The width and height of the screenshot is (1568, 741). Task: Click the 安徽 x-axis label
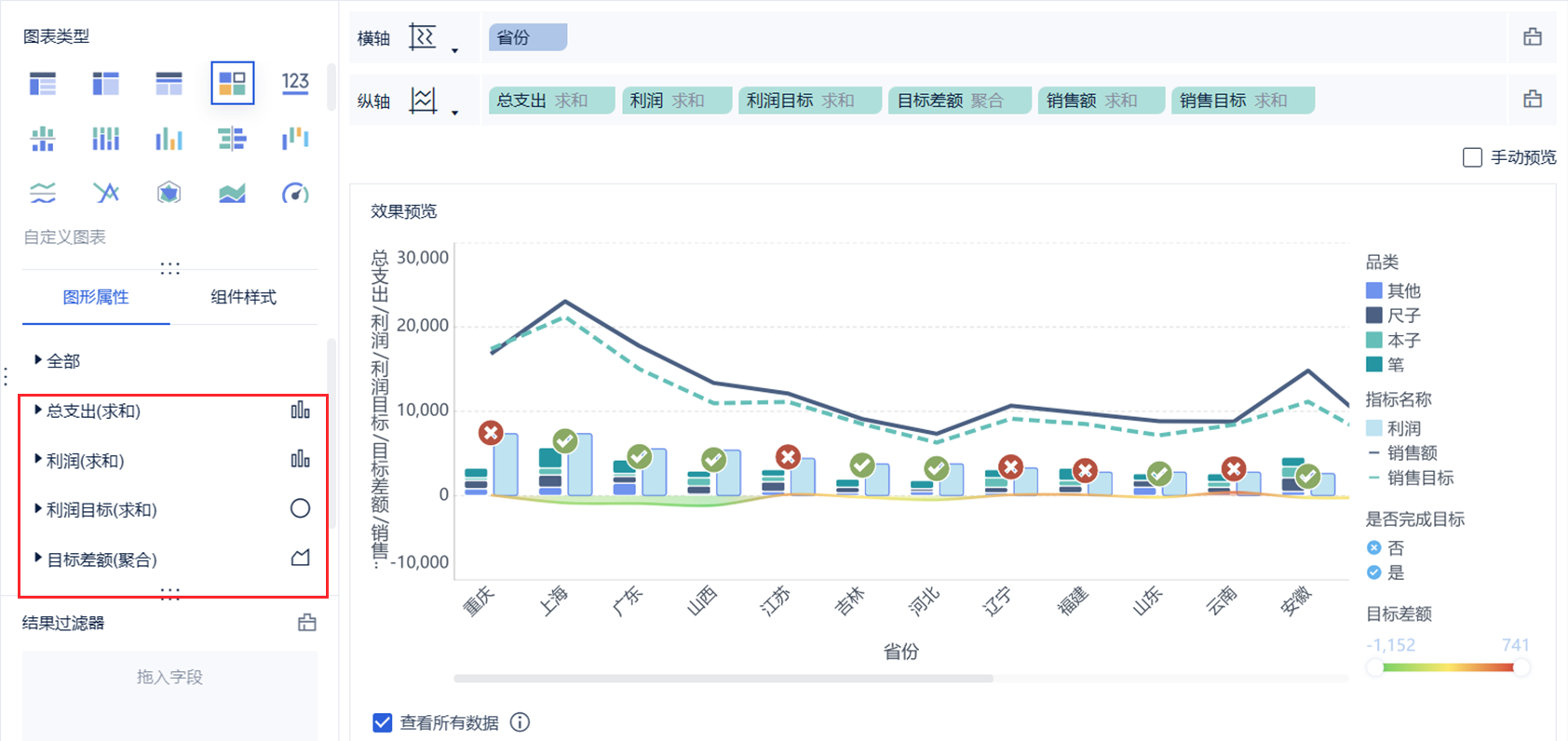1295,600
